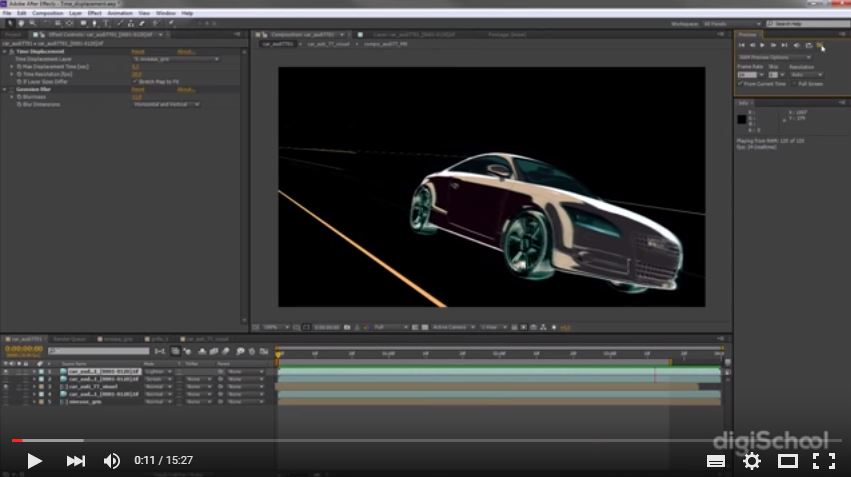Toggle Stretch Map to Fit checkbox
The height and width of the screenshot is (477, 851).
pyautogui.click(x=135, y=82)
